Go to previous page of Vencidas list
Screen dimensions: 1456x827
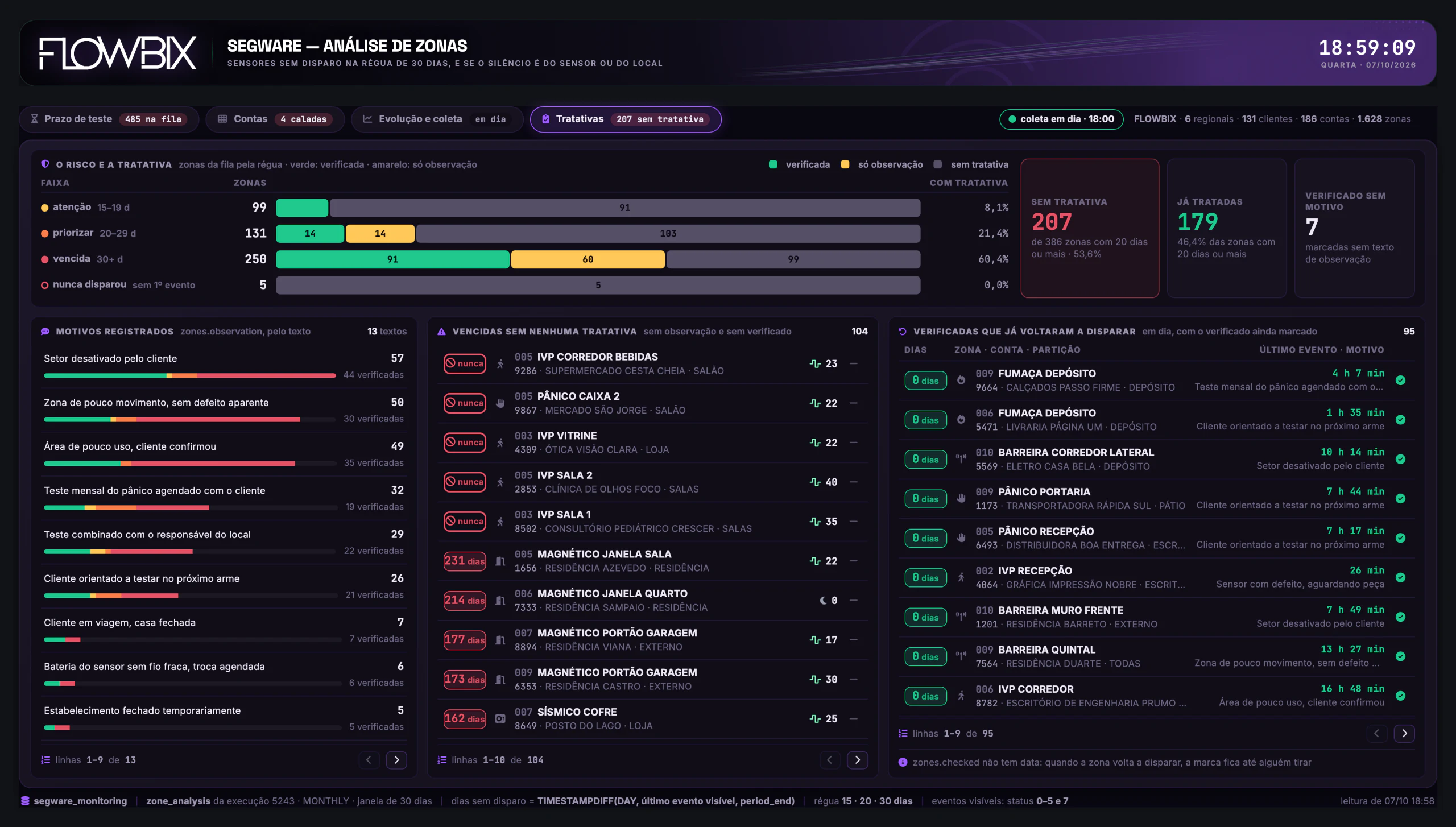tap(829, 760)
